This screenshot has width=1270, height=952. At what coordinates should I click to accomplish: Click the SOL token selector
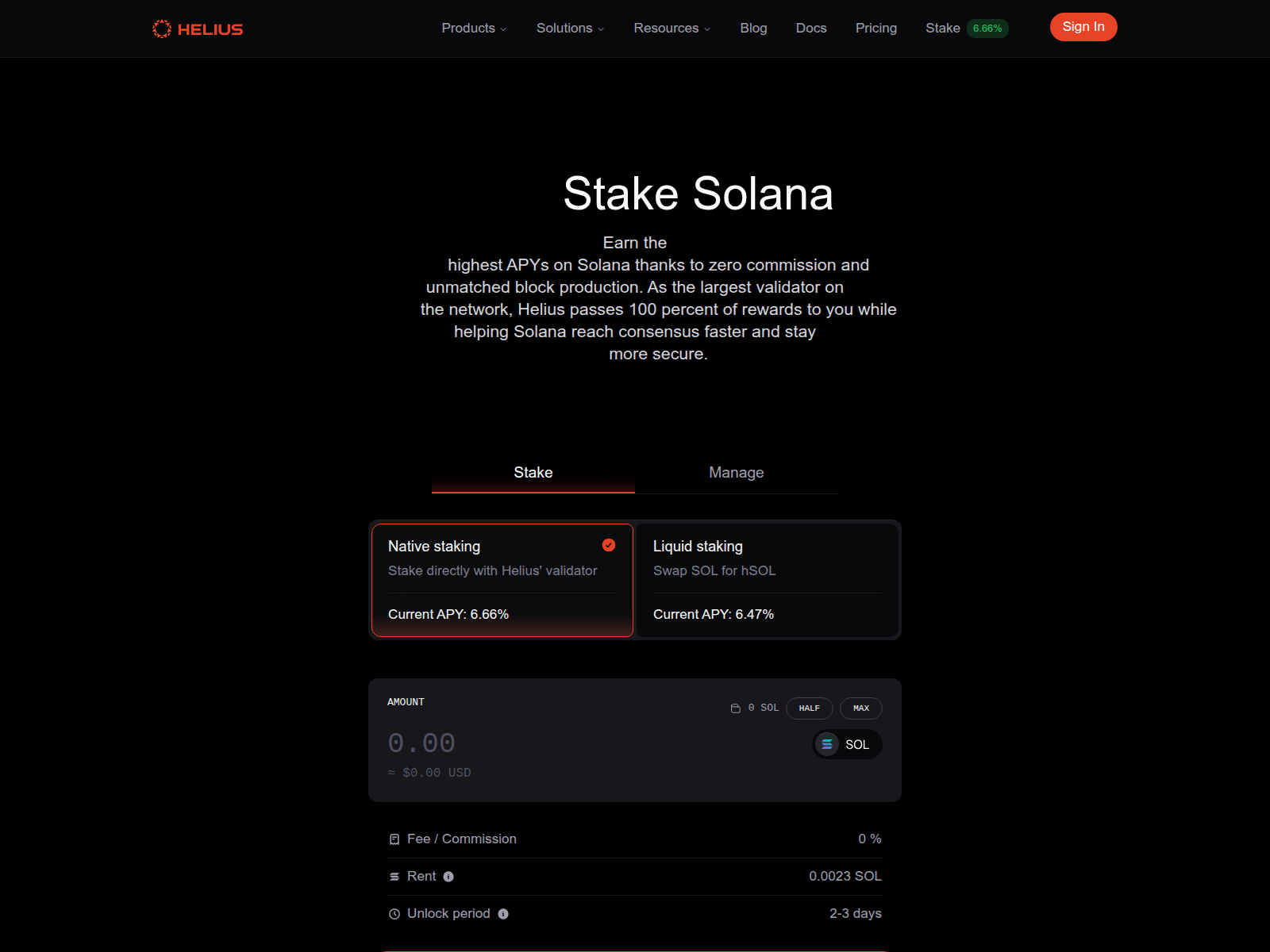(x=847, y=744)
